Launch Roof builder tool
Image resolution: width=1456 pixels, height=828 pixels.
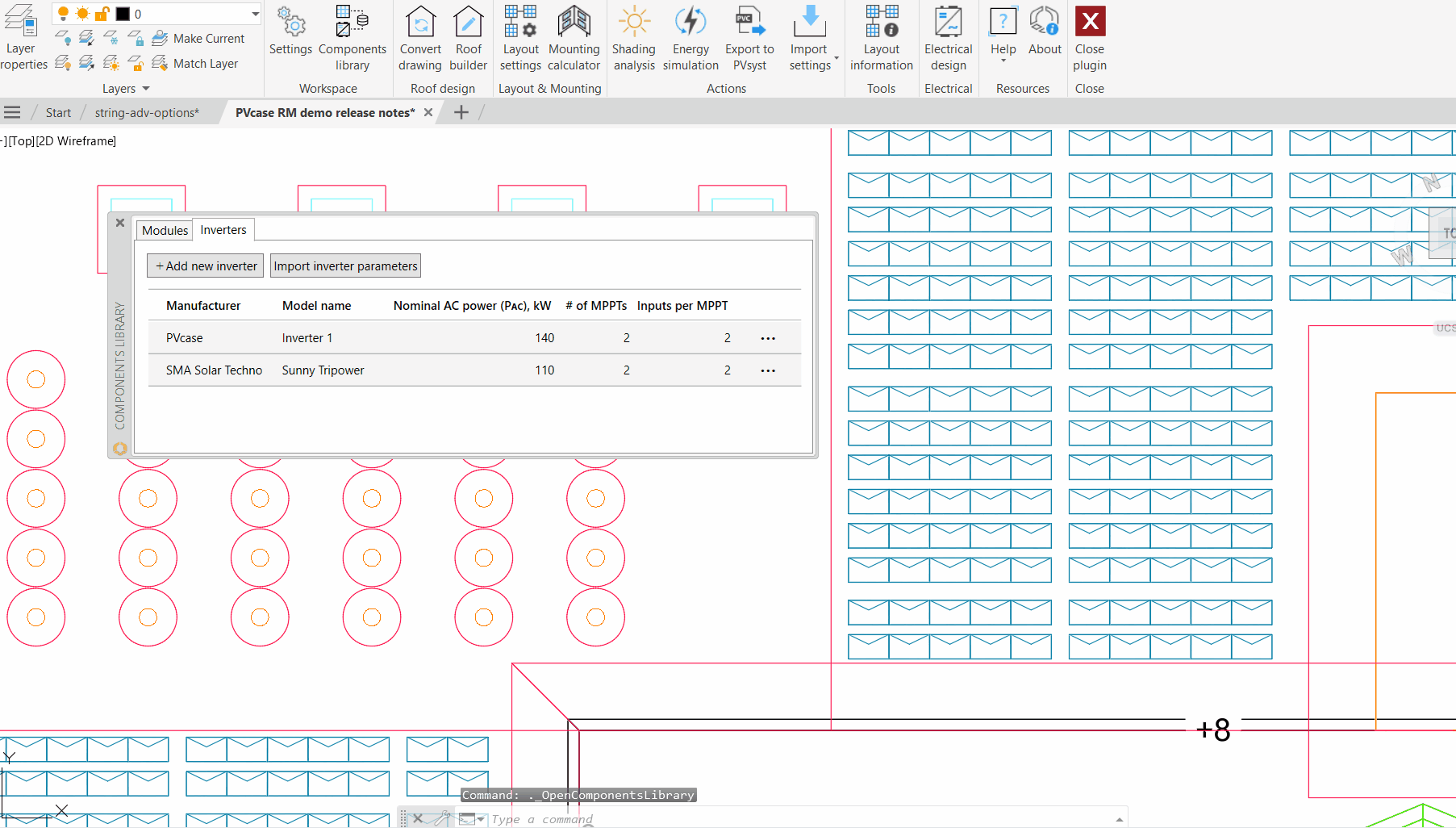point(468,39)
